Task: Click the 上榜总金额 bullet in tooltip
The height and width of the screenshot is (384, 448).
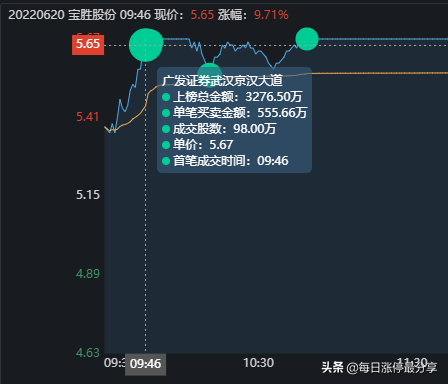Action: pos(166,97)
